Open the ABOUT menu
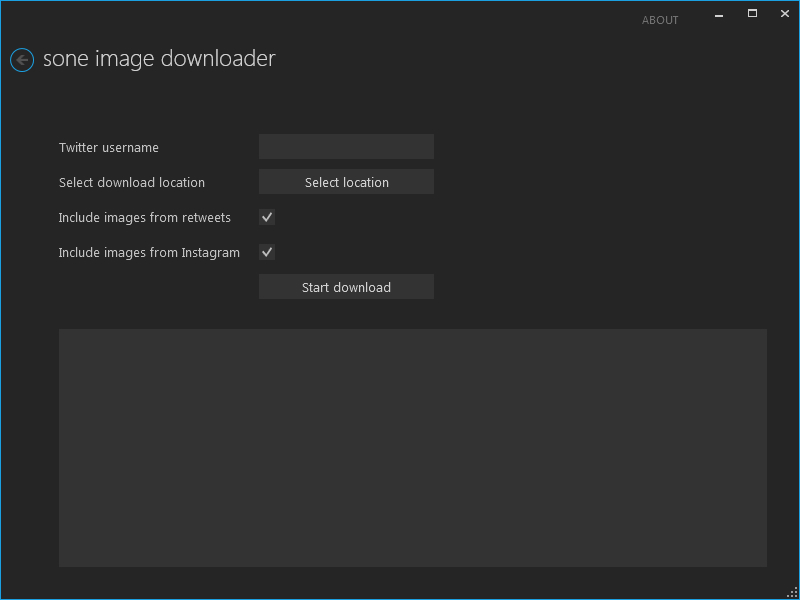The image size is (800, 600). [660, 20]
